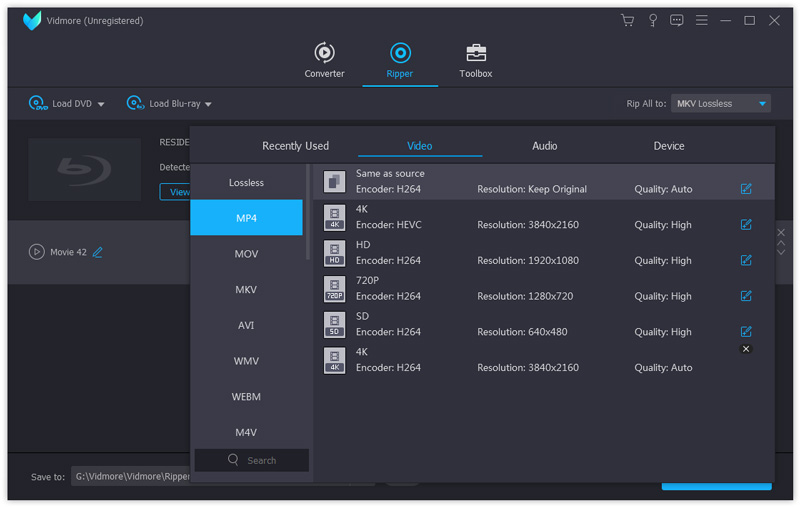This screenshot has height=507, width=800.
Task: Click the format Search field
Action: point(252,460)
